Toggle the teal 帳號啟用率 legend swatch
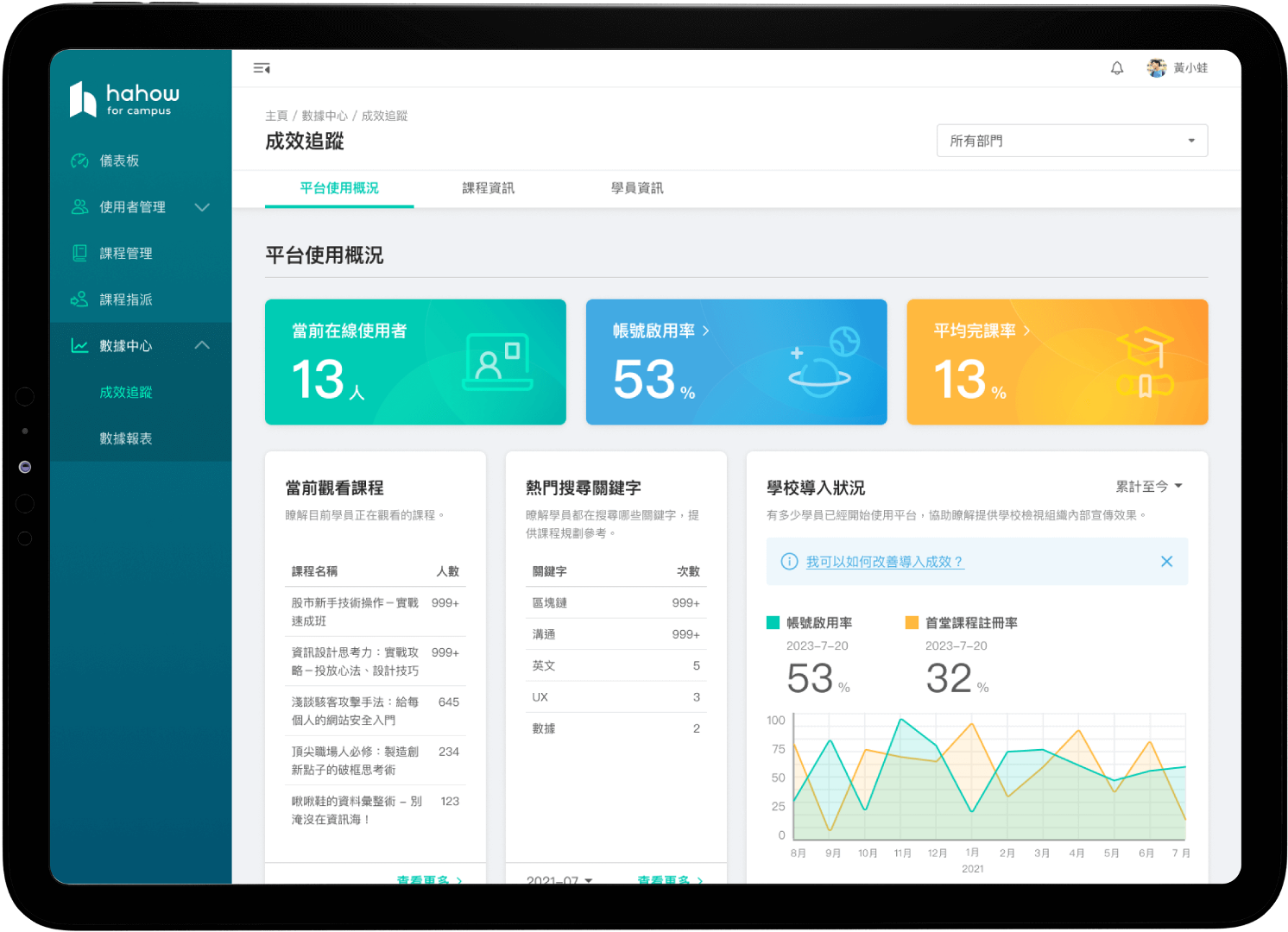Image resolution: width=1288 pixels, height=932 pixels. coord(773,622)
